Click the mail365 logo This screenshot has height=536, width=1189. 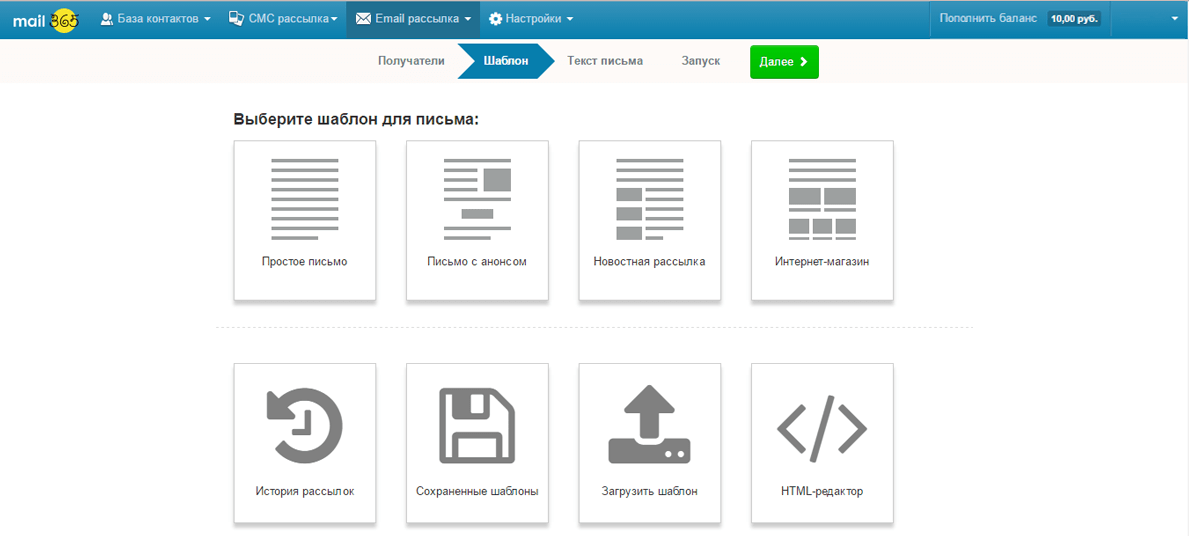point(45,19)
